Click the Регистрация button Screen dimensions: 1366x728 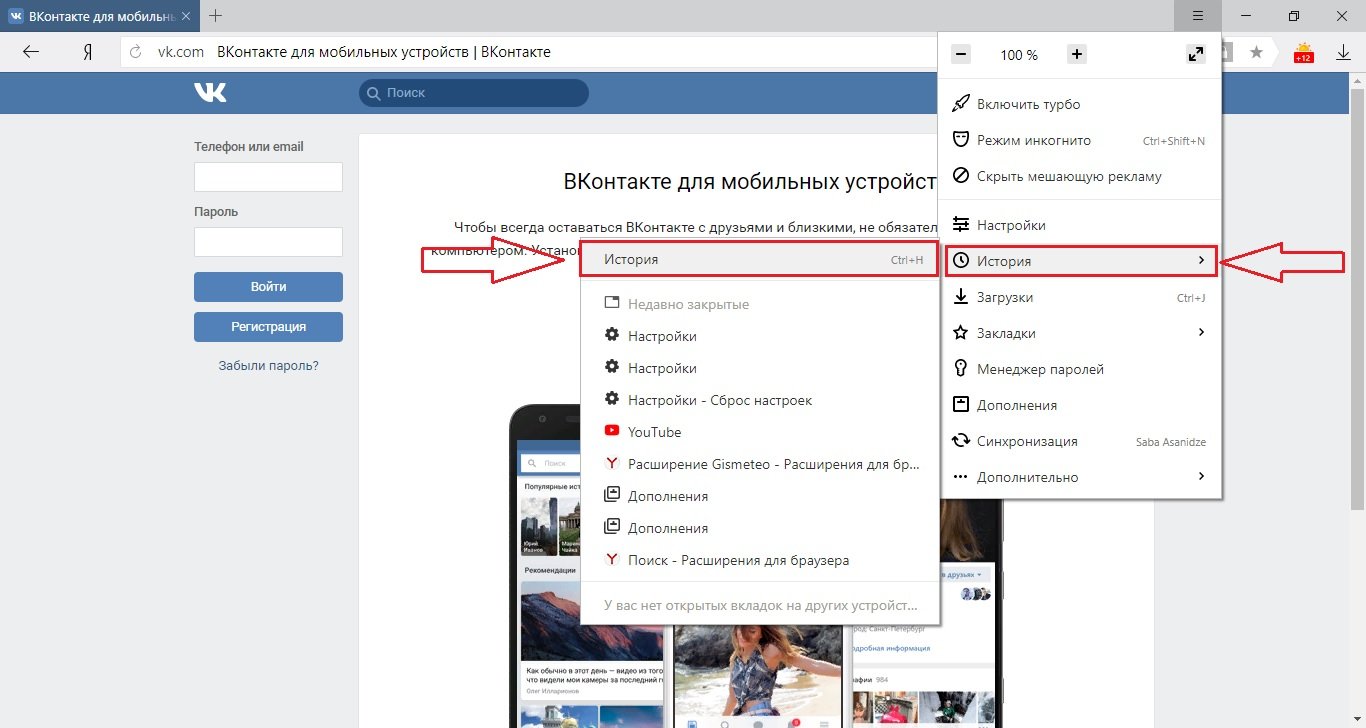tap(268, 327)
